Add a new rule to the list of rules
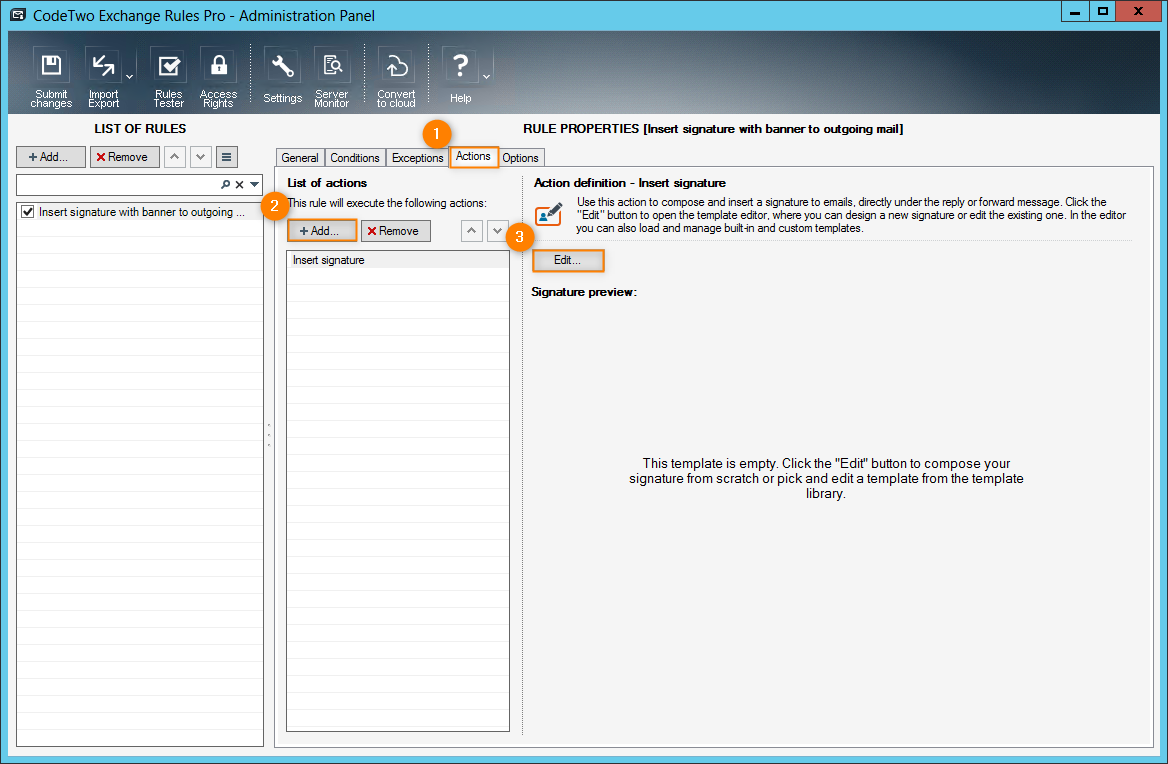This screenshot has width=1168, height=764. click(x=51, y=157)
